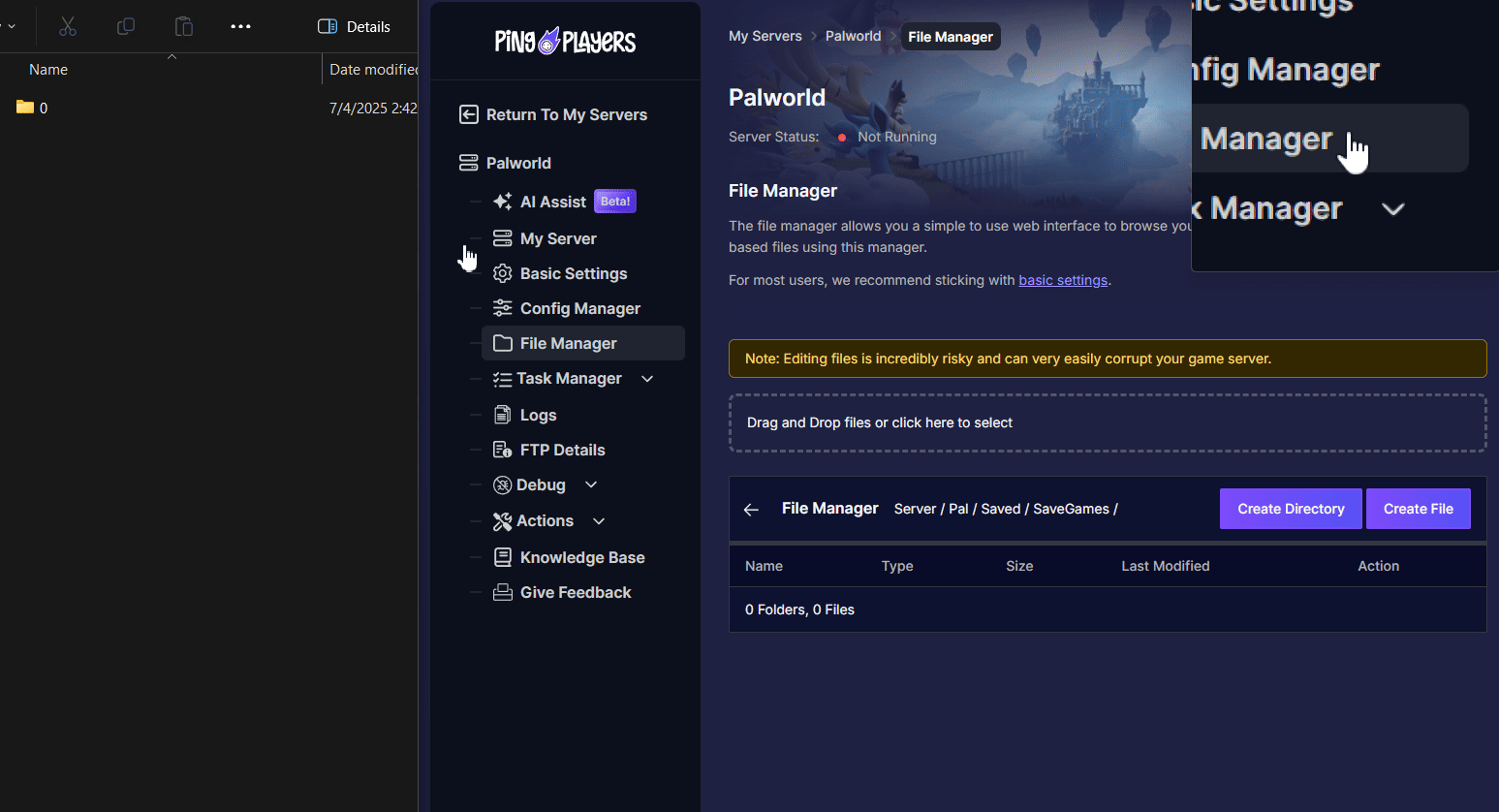This screenshot has width=1499, height=812.
Task: Click the File Manager folder icon in sidebar
Action: coord(503,343)
